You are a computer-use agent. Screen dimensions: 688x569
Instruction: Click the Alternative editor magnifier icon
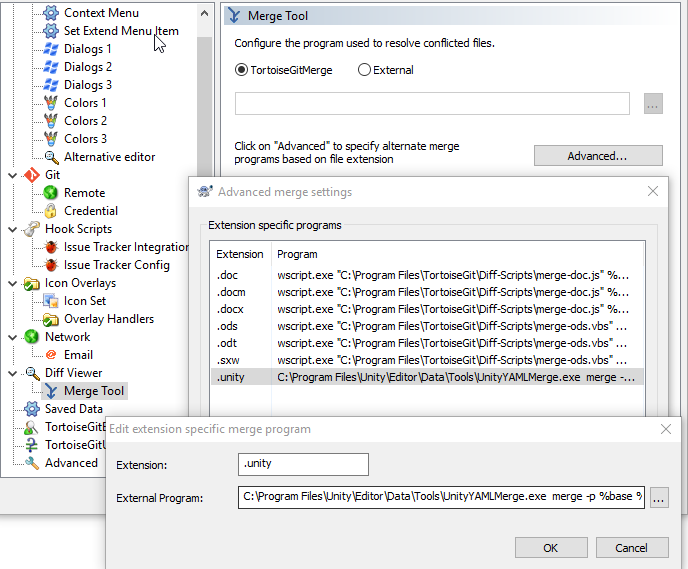[x=51, y=157]
